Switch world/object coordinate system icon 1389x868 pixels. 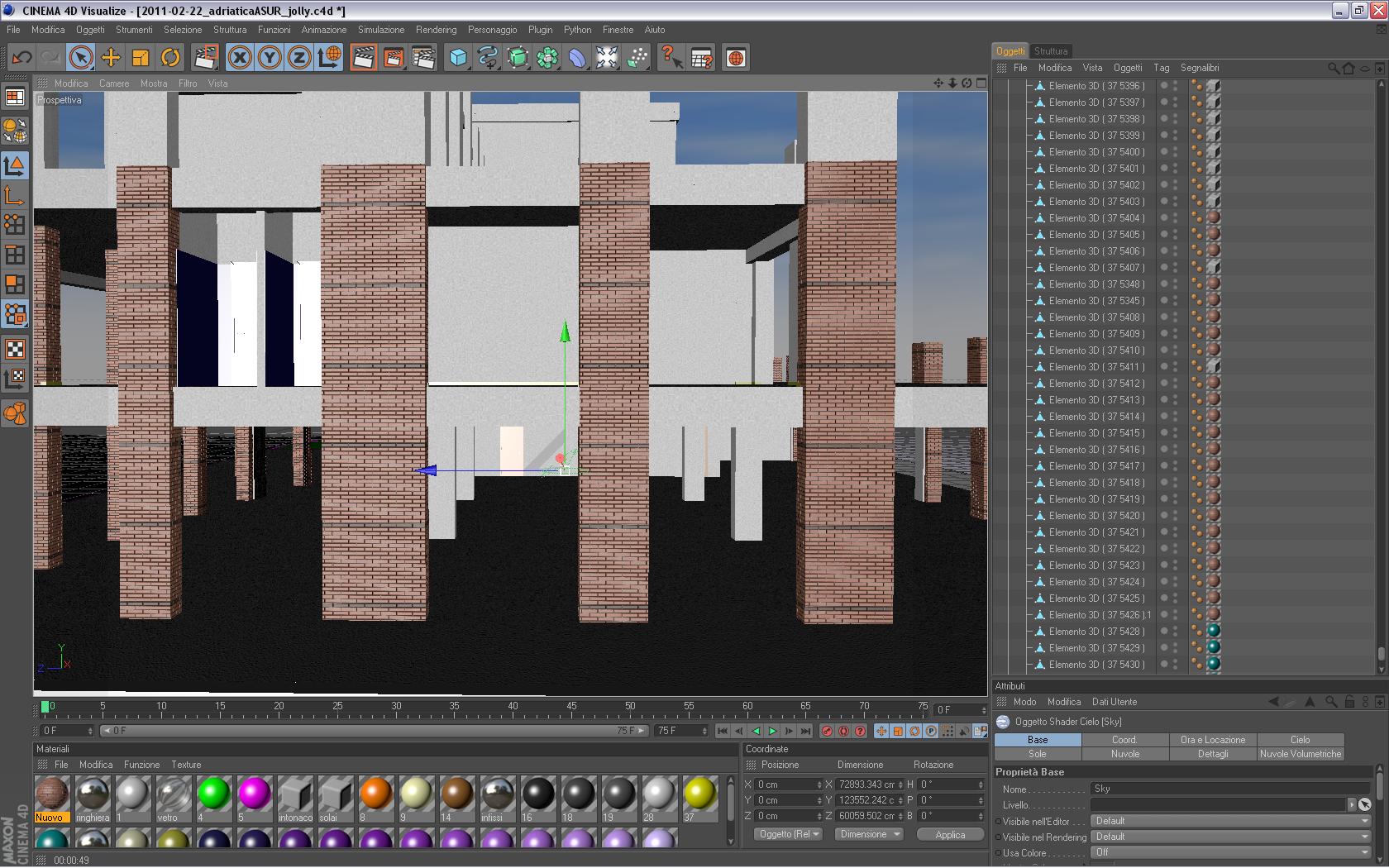pyautogui.click(x=329, y=58)
